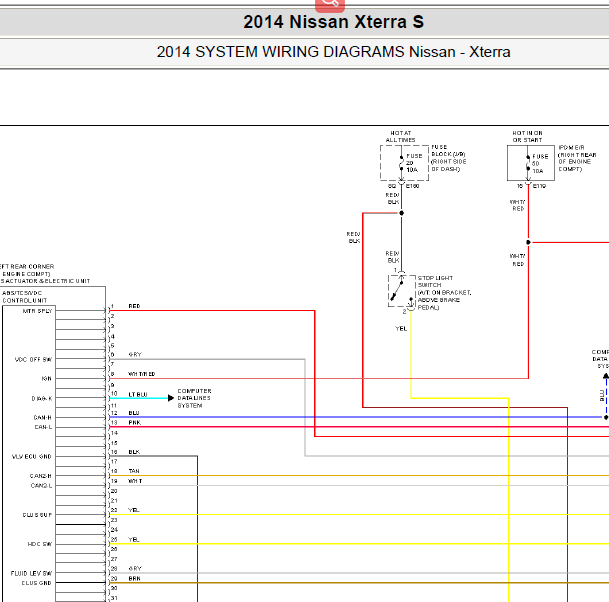Click the 'LT BLU' wire label at pin 10
The image size is (609, 602).
tap(138, 395)
